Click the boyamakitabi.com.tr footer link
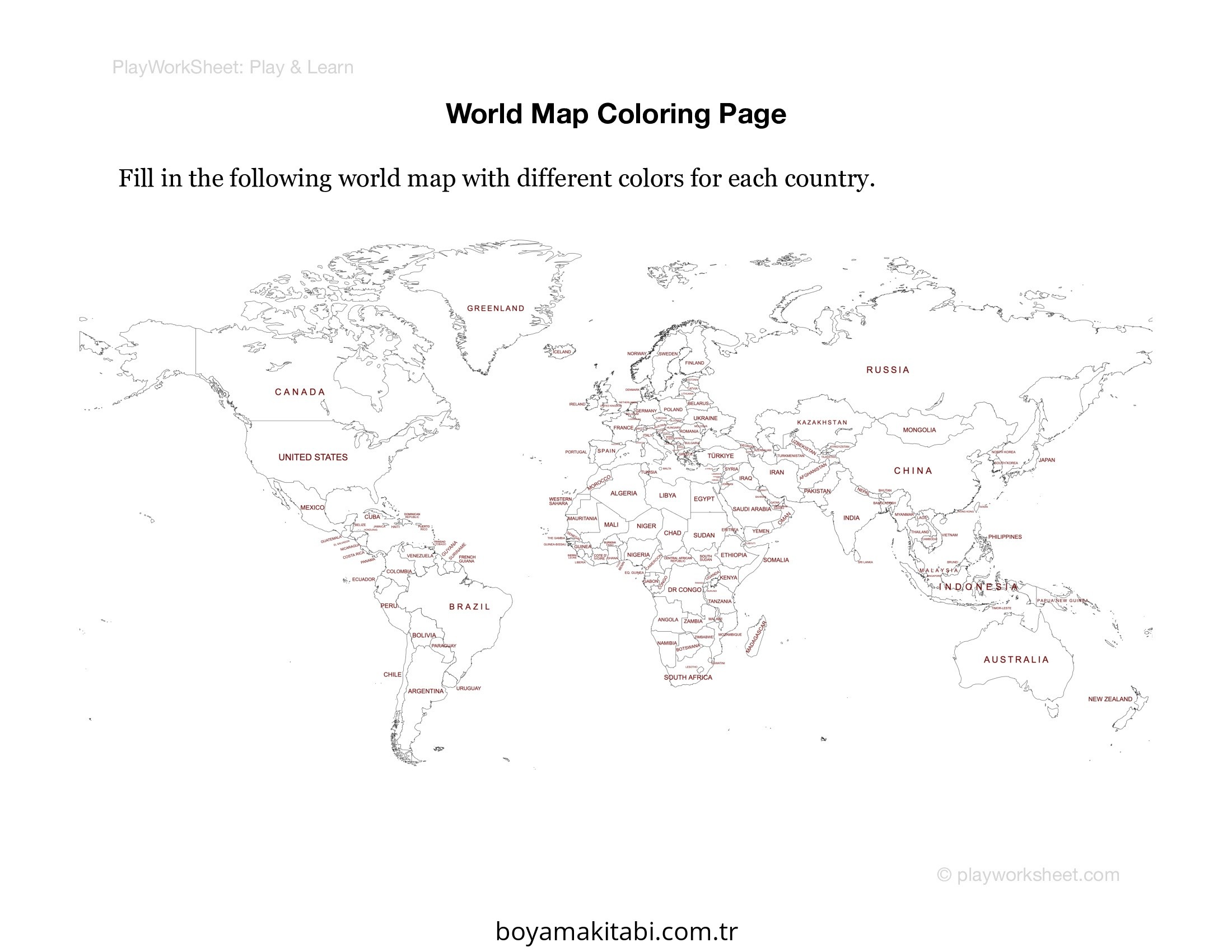1232x952 pixels. (x=616, y=931)
